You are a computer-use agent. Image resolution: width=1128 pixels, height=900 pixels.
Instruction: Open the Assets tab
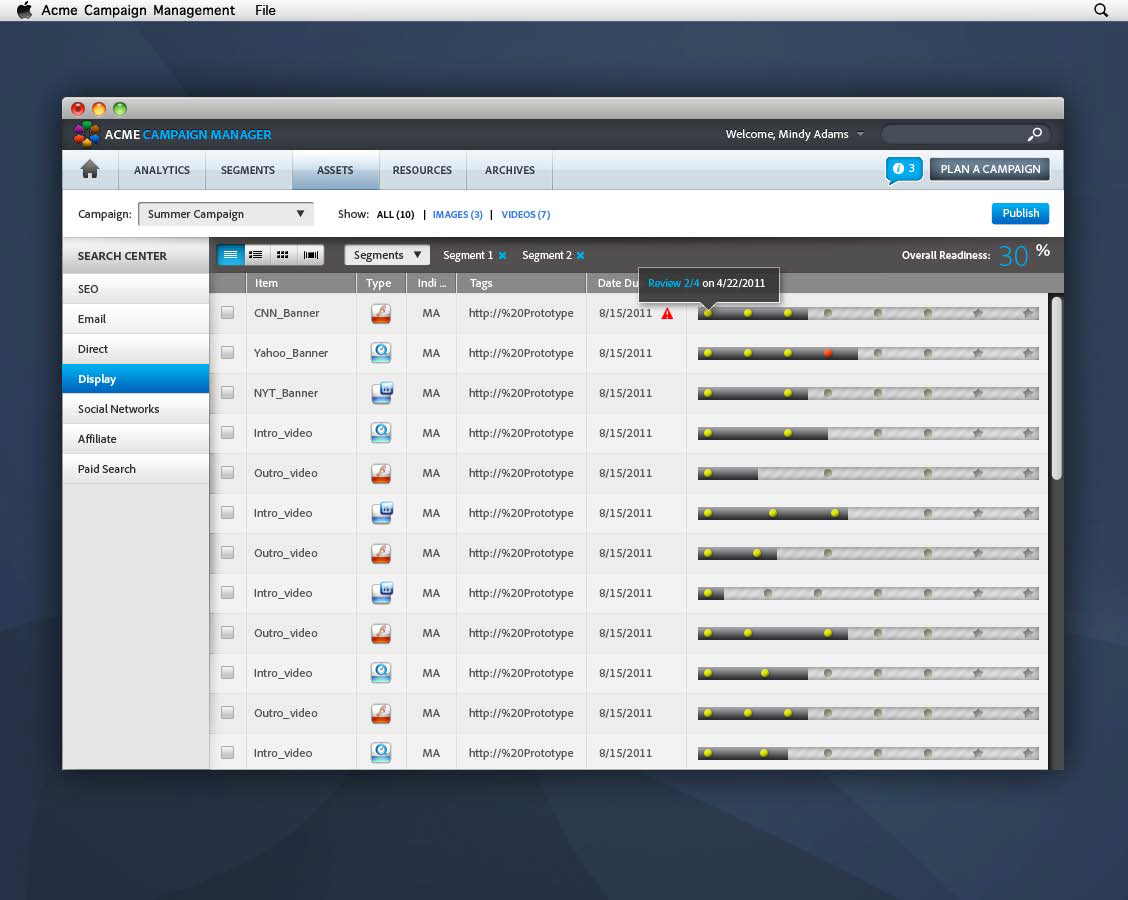335,170
